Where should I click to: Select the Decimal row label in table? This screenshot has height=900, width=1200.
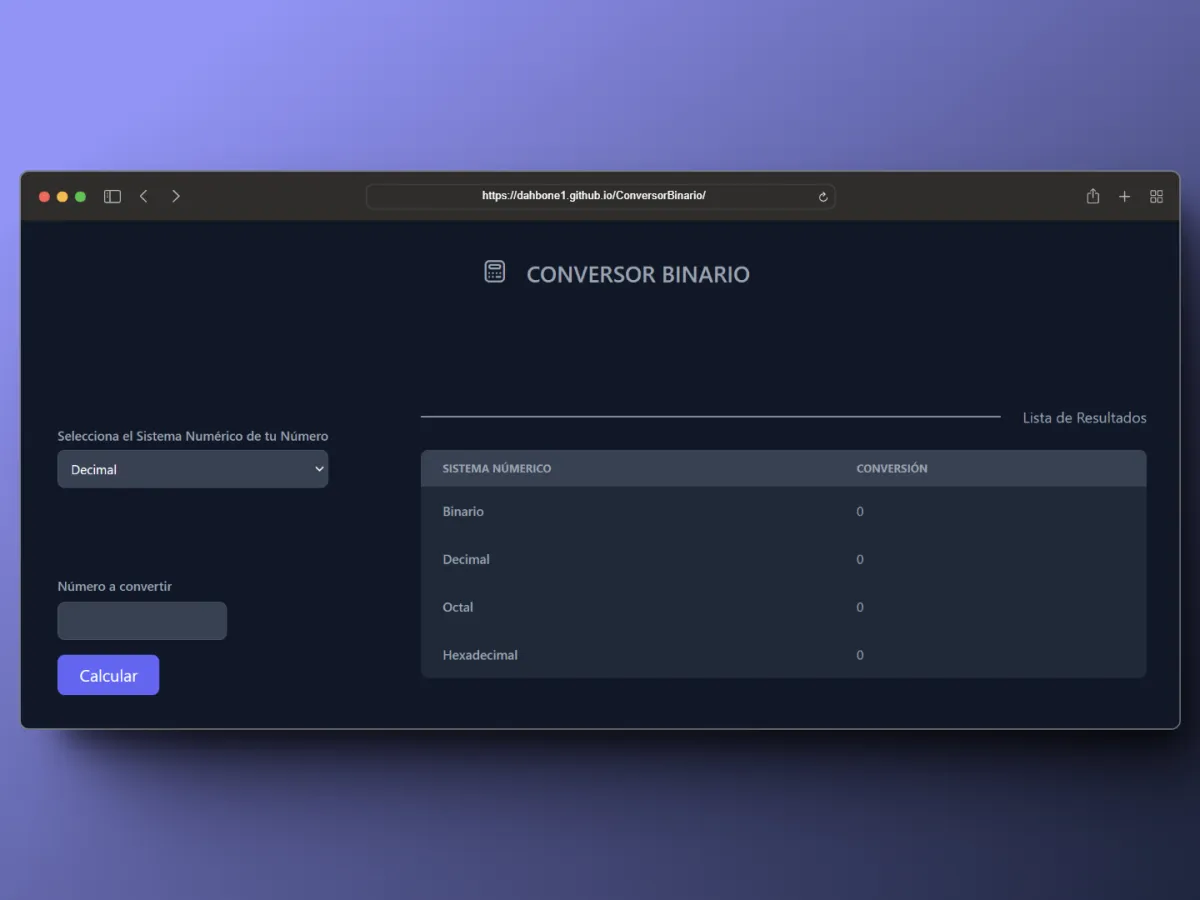click(466, 559)
